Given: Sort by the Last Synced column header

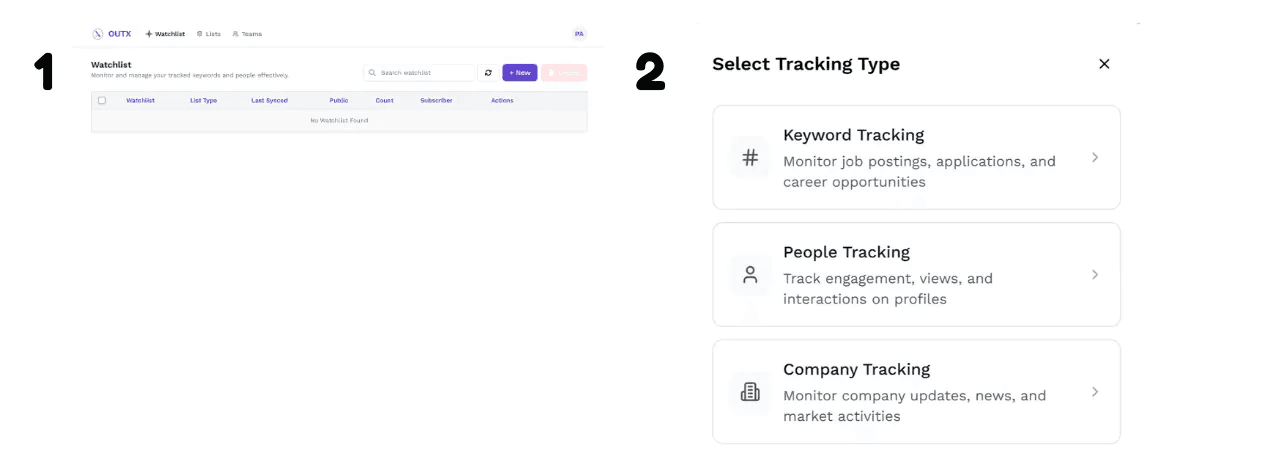Looking at the screenshot, I should pos(269,100).
